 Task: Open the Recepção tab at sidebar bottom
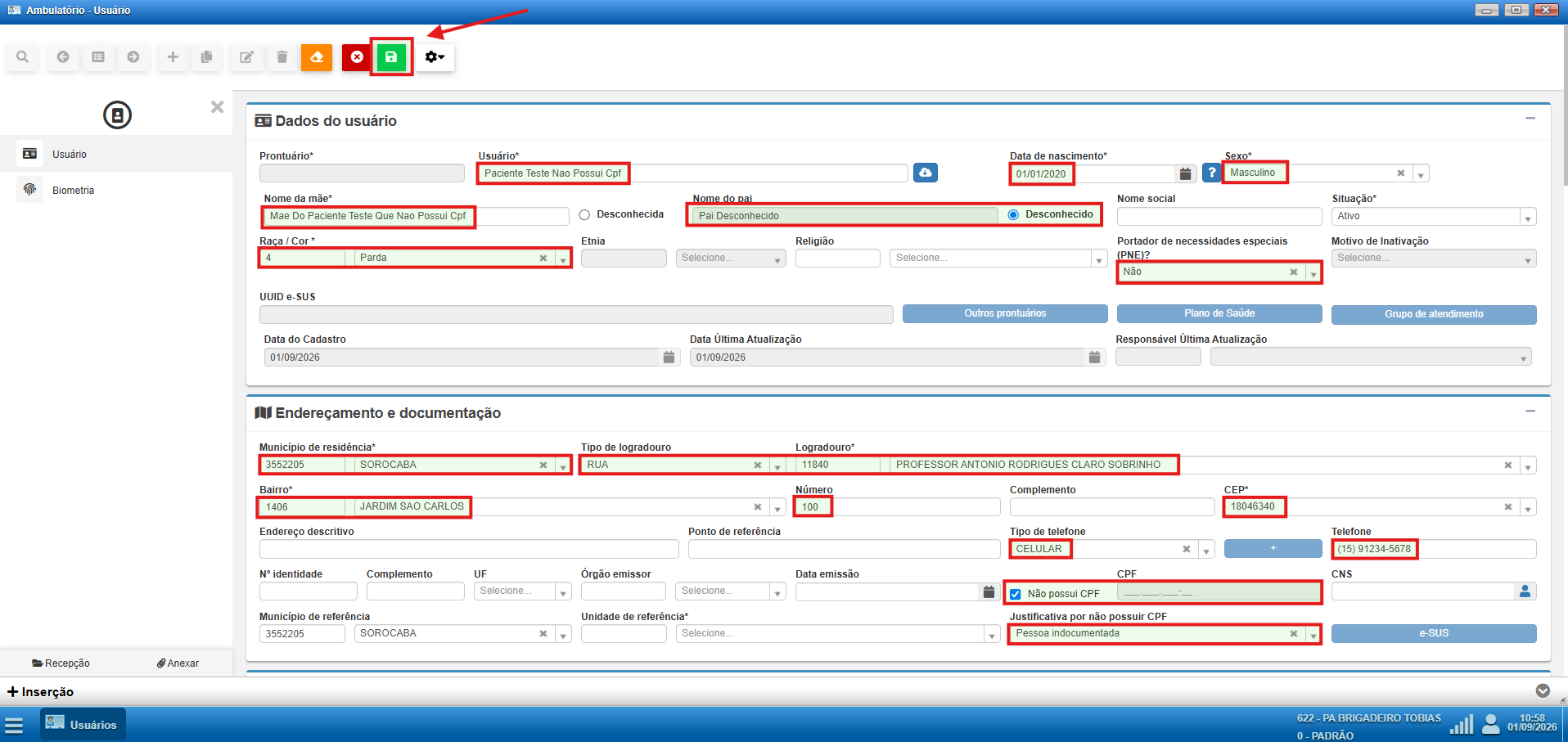61,663
